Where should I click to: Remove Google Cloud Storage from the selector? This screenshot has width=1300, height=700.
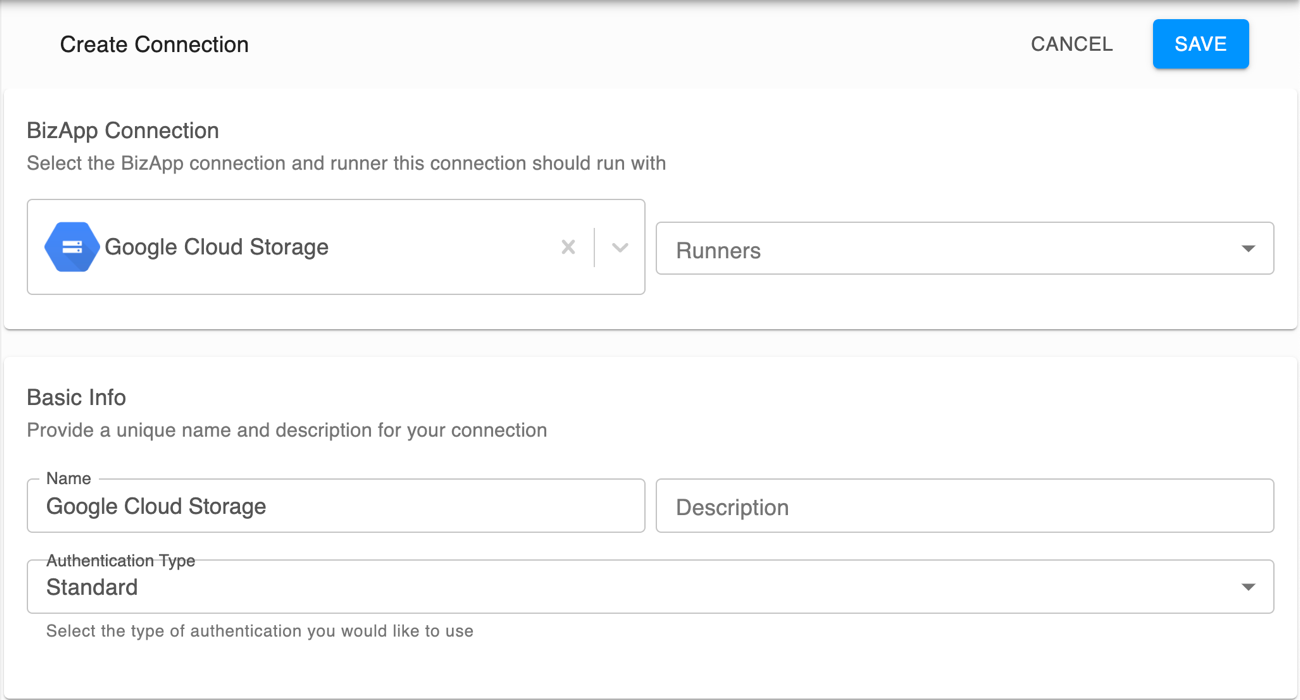(568, 246)
